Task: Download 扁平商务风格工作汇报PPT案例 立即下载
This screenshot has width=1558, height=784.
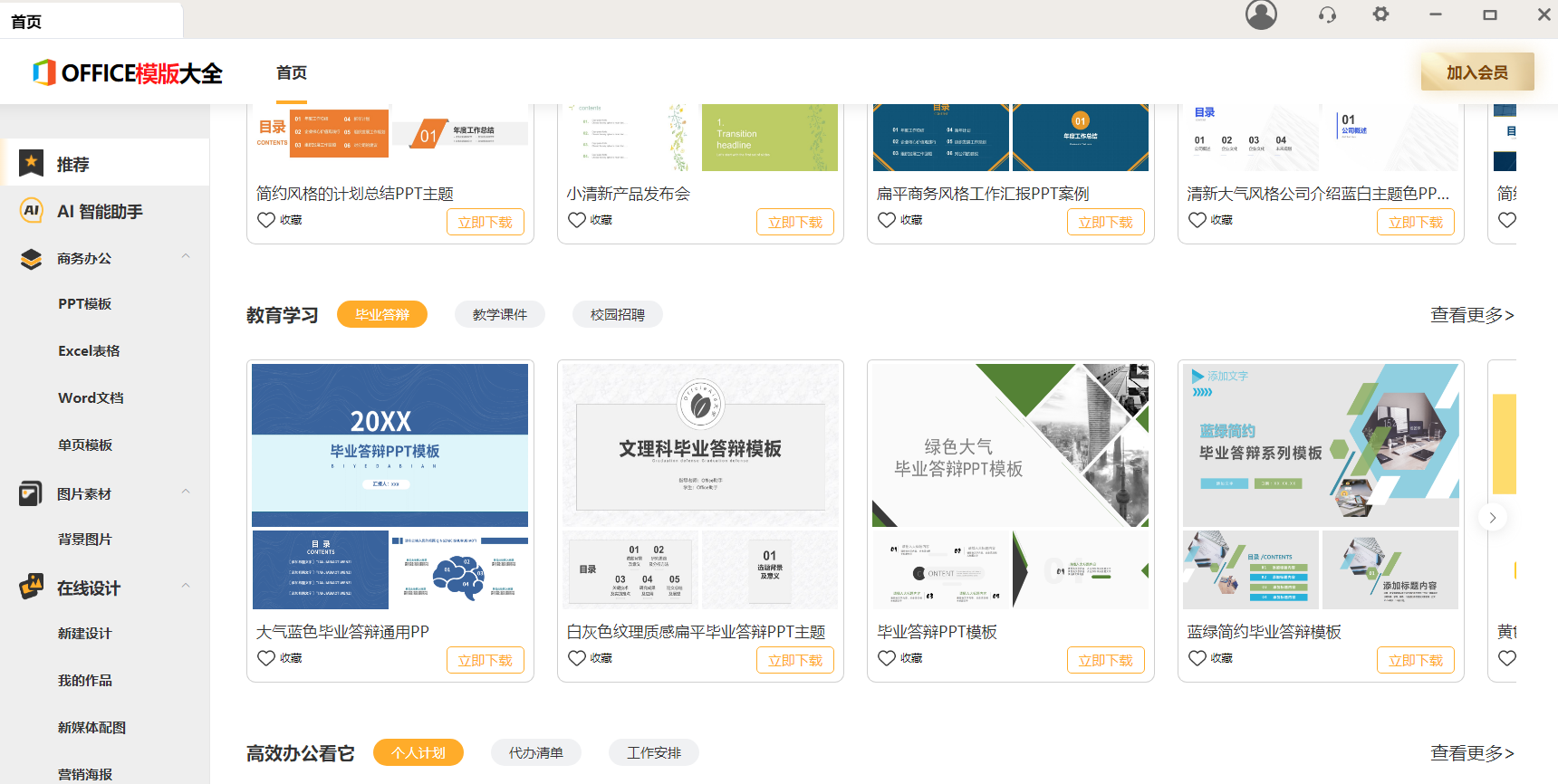Action: tap(1106, 222)
